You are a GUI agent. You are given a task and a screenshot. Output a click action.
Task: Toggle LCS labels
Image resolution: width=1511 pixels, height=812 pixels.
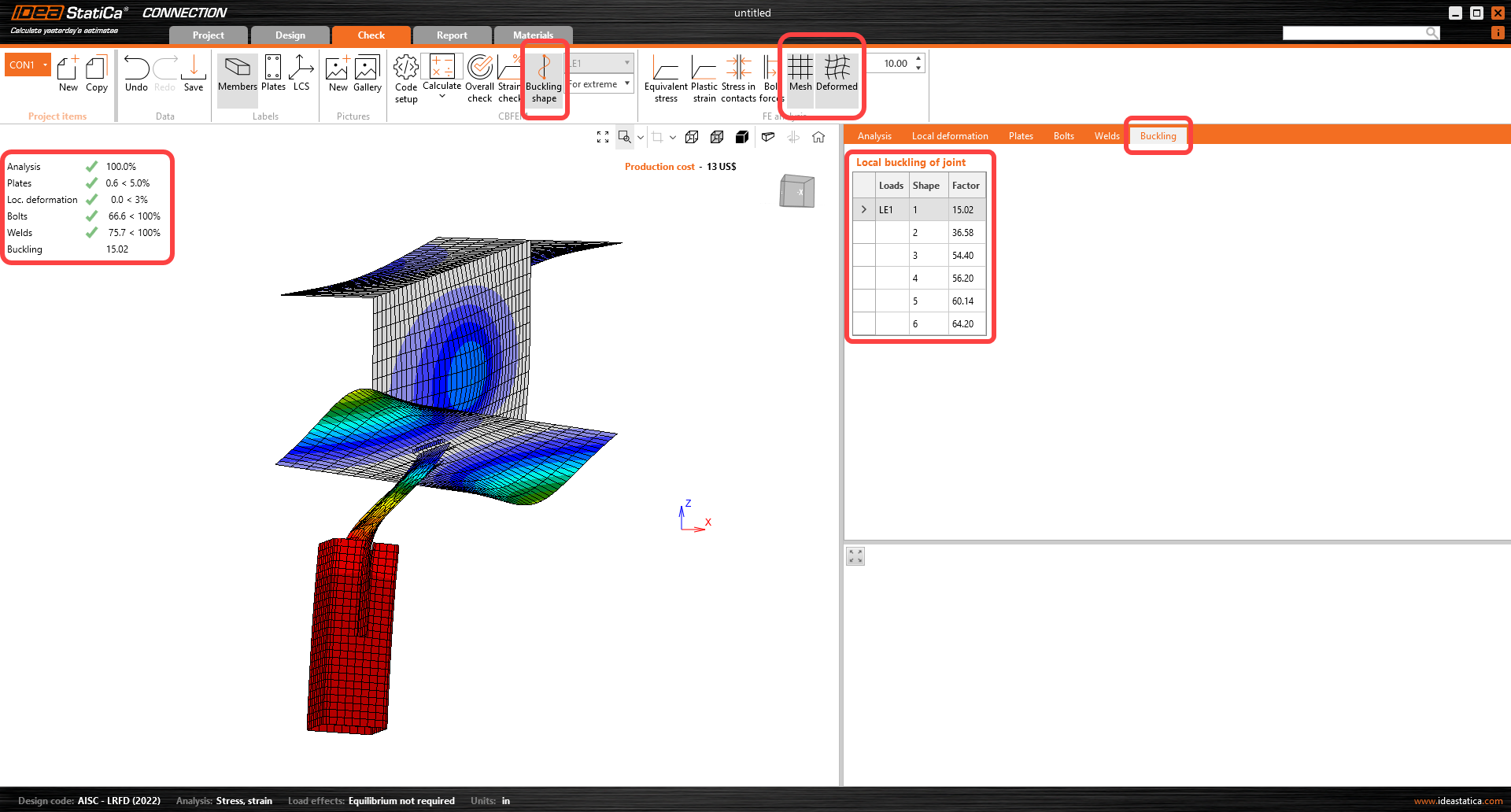click(x=301, y=74)
